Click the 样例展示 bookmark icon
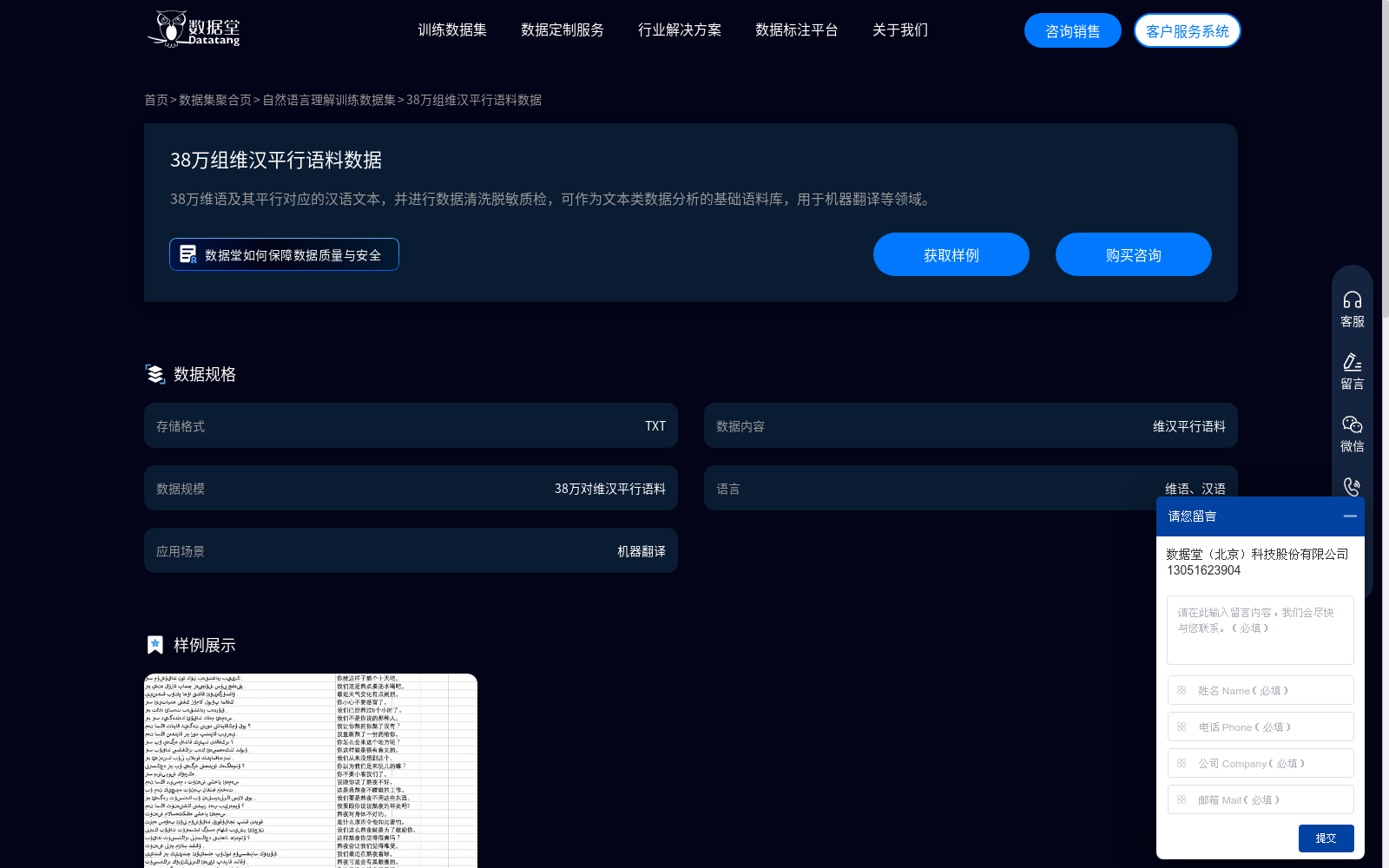Screen dimensions: 1389x868 pos(155,645)
